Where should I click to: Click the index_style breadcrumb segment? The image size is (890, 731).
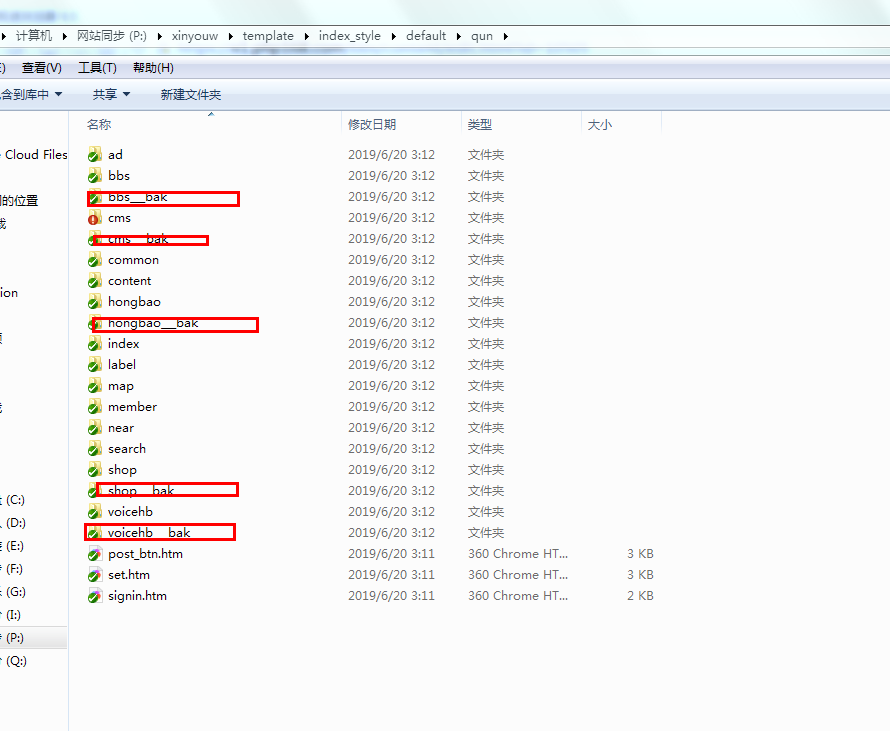pos(349,36)
